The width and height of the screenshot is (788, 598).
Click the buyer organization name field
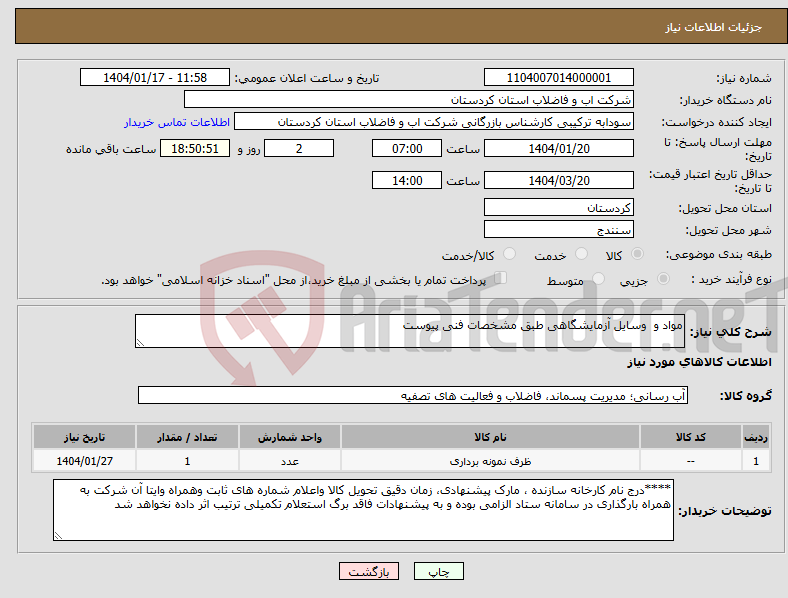point(409,99)
